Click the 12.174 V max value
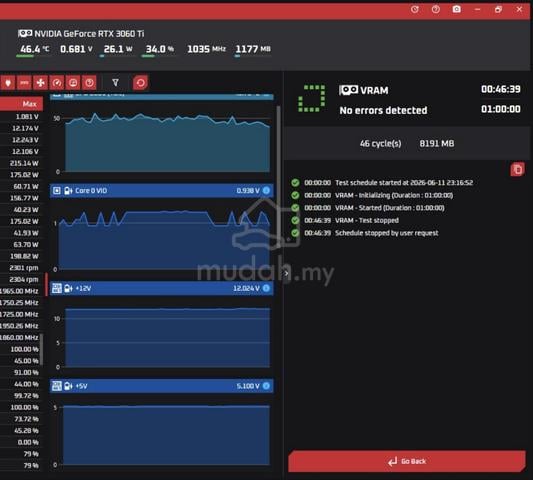The width and height of the screenshot is (533, 480). click(x=25, y=128)
